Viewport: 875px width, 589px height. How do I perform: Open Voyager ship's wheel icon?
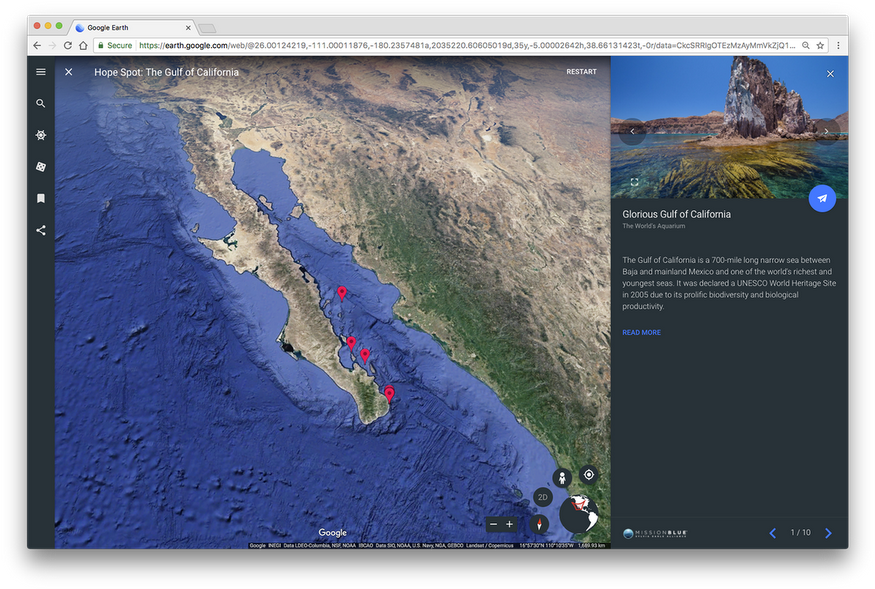coord(41,135)
